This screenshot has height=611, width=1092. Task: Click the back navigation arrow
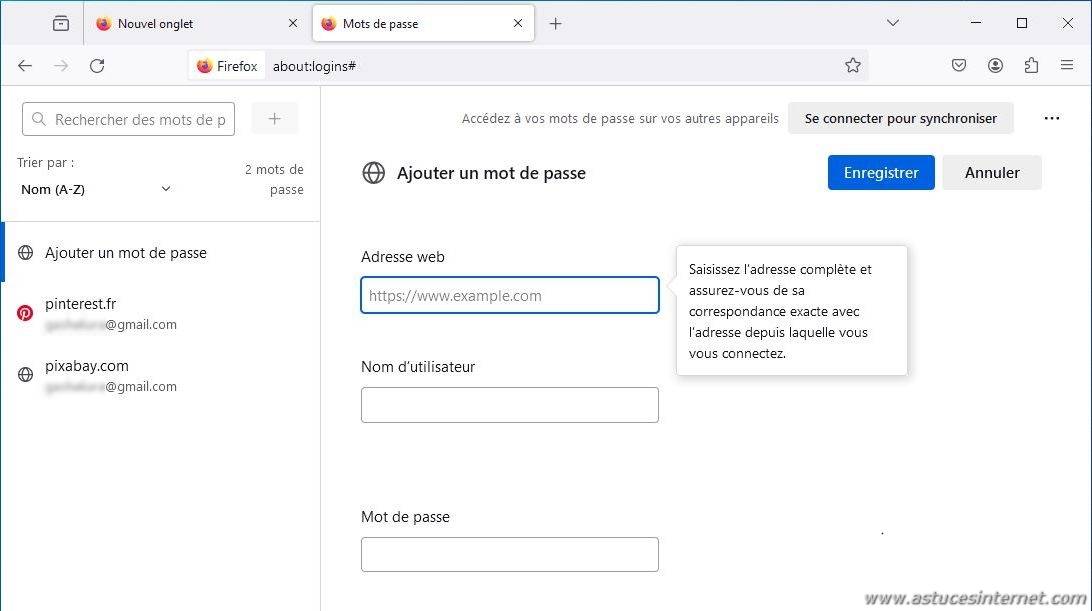point(25,66)
